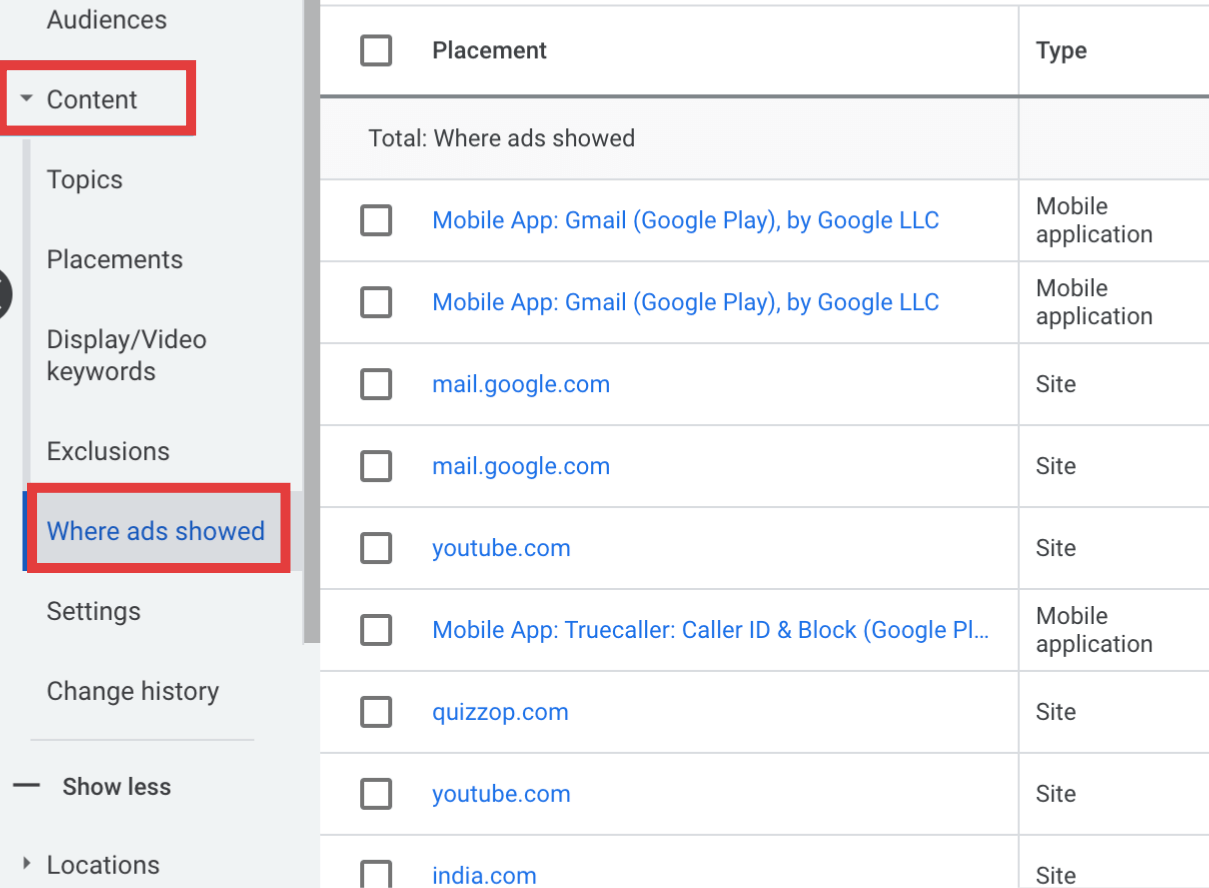
Task: Check youtube.com row directly below quizzop.com
Action: pyautogui.click(x=376, y=794)
